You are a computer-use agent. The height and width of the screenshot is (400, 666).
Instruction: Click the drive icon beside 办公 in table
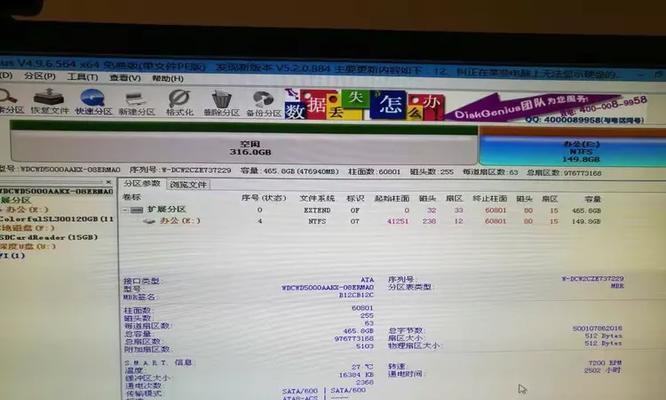pyautogui.click(x=149, y=221)
